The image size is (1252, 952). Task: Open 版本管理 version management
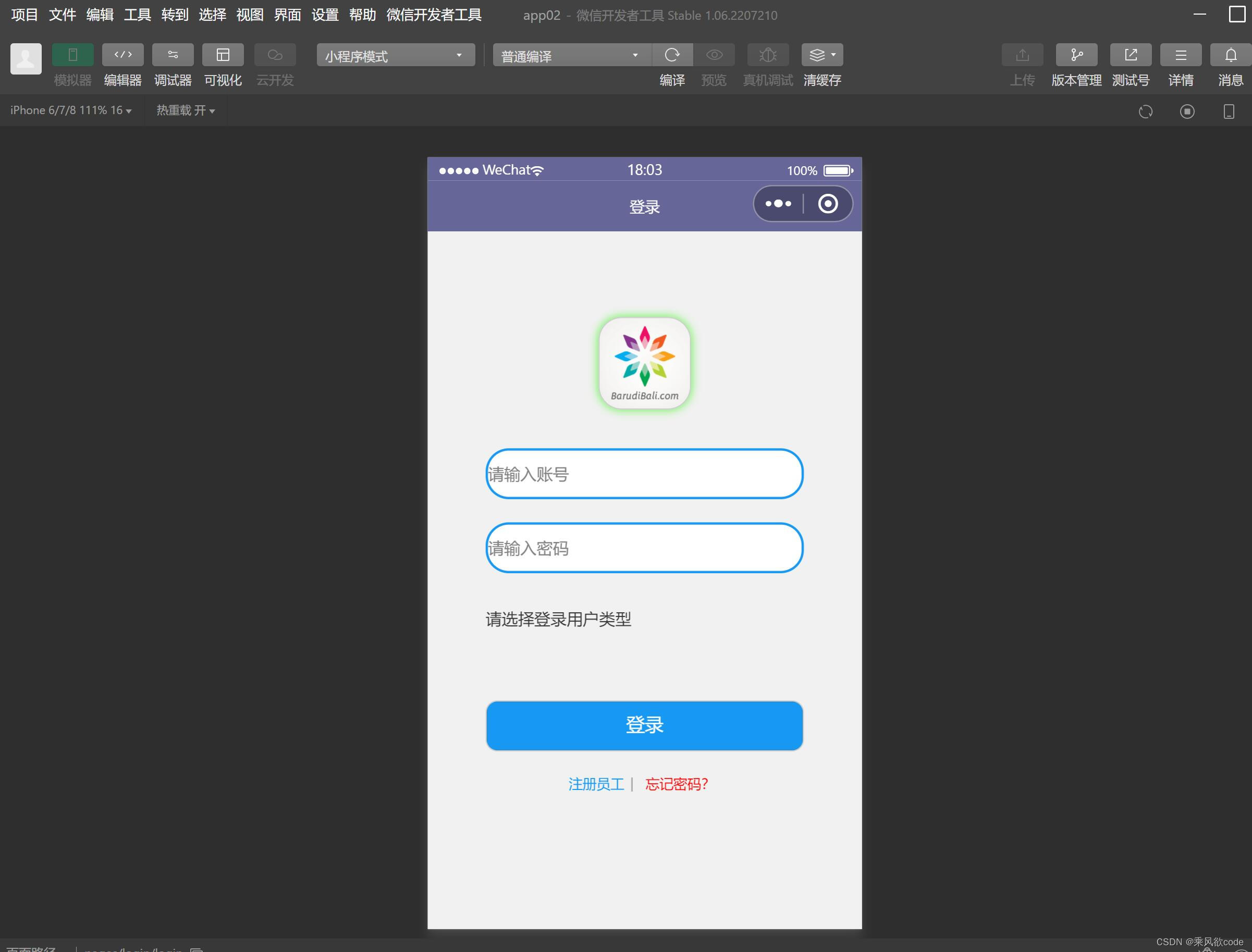1076,55
